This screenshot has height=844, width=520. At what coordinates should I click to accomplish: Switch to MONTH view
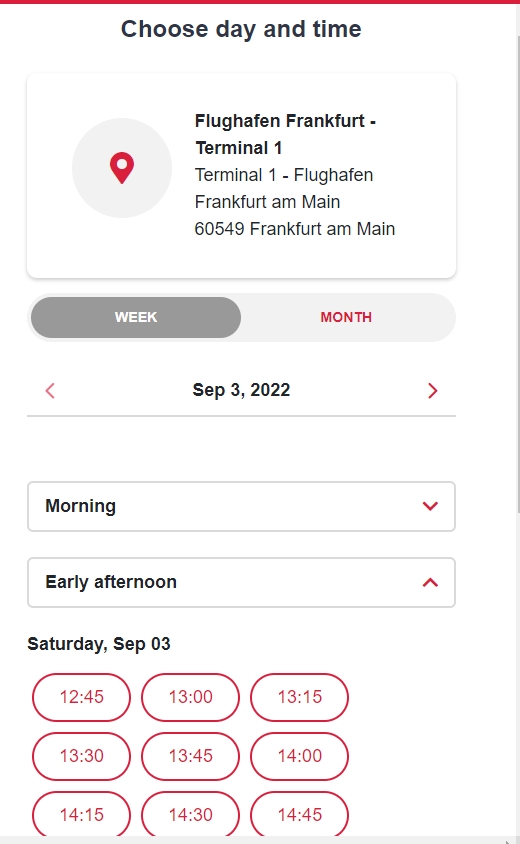[x=346, y=318]
